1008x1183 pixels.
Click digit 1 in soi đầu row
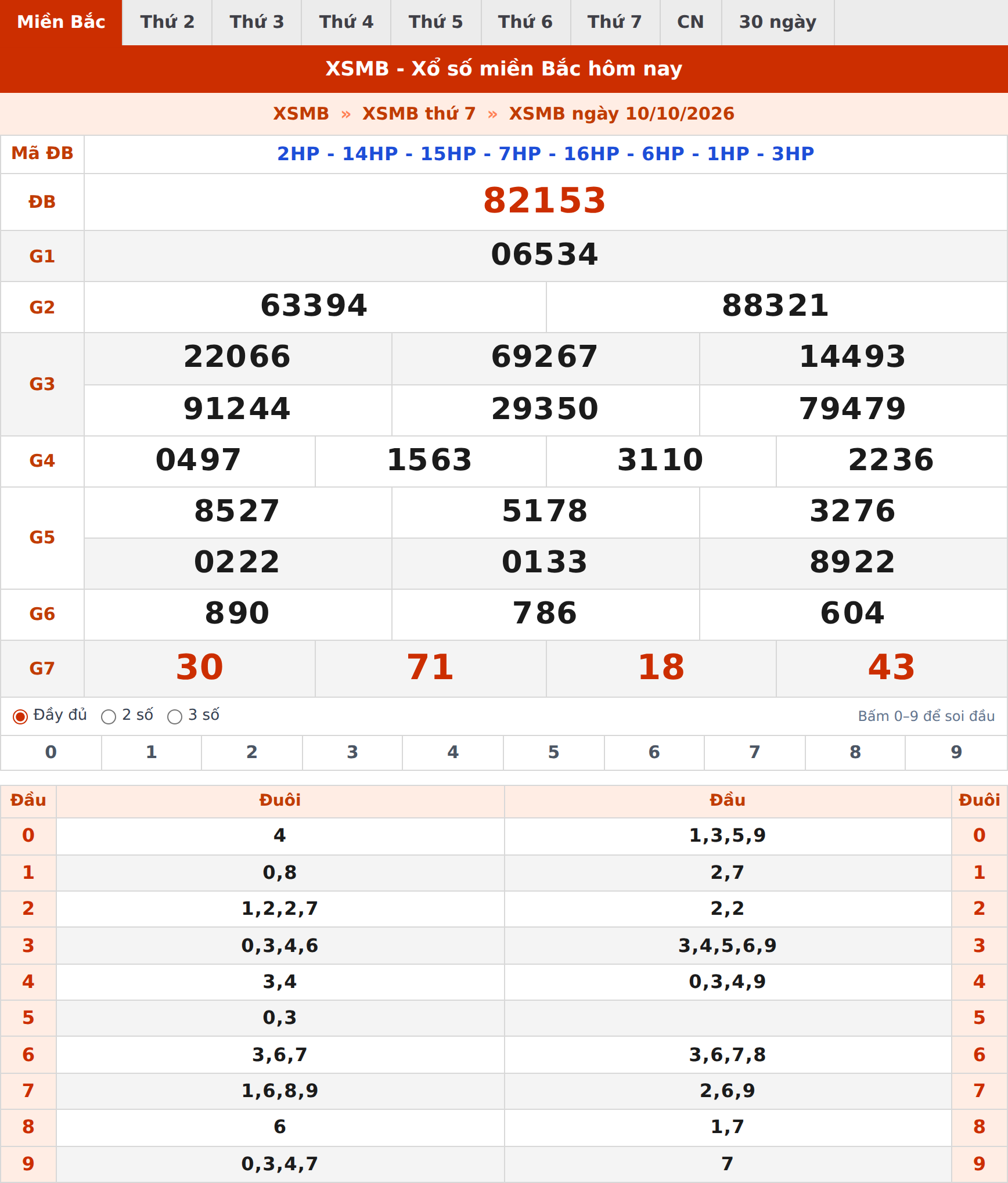[152, 753]
